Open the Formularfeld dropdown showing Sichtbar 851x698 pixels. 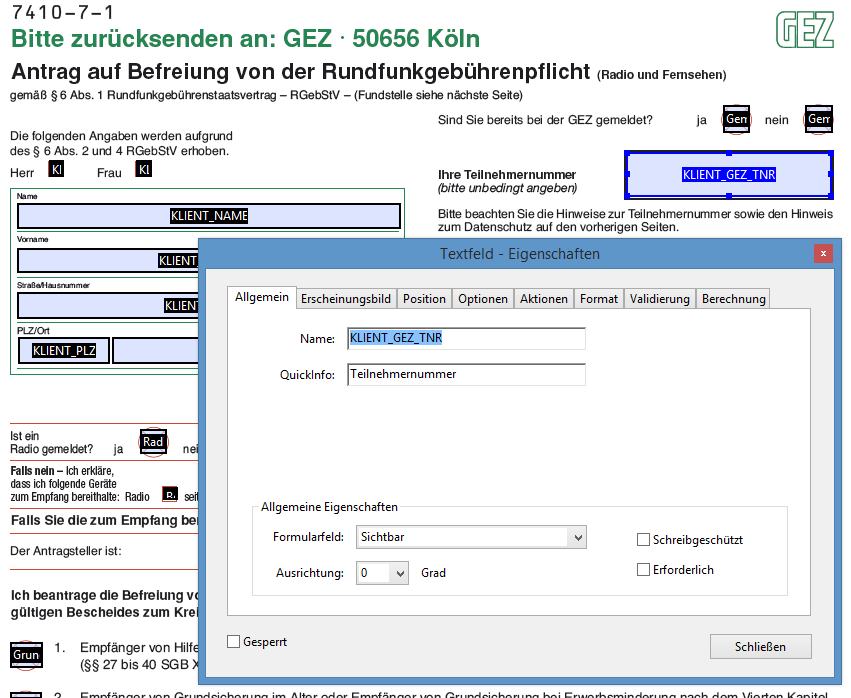pyautogui.click(x=471, y=537)
